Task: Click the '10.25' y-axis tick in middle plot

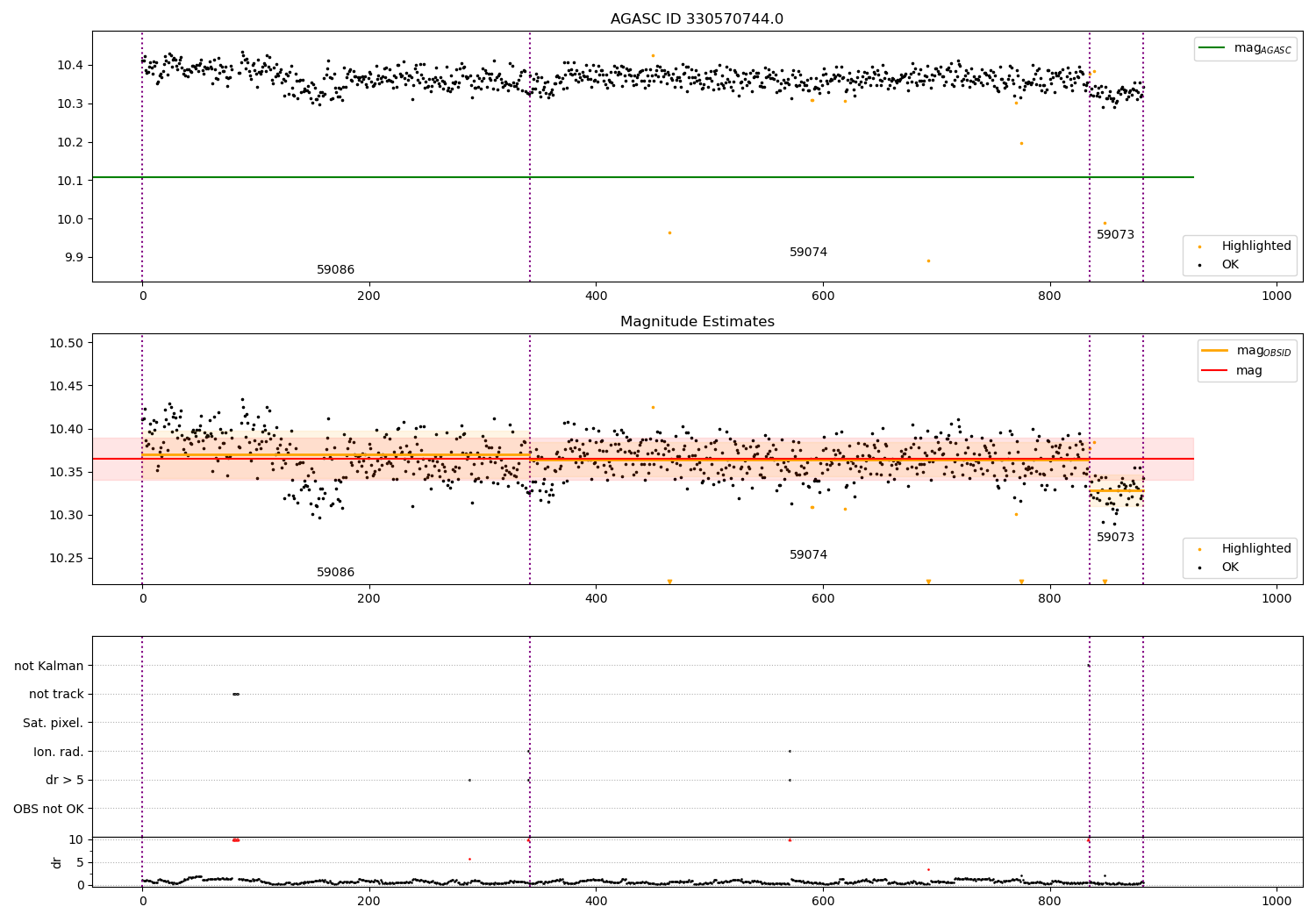Action: 66,558
